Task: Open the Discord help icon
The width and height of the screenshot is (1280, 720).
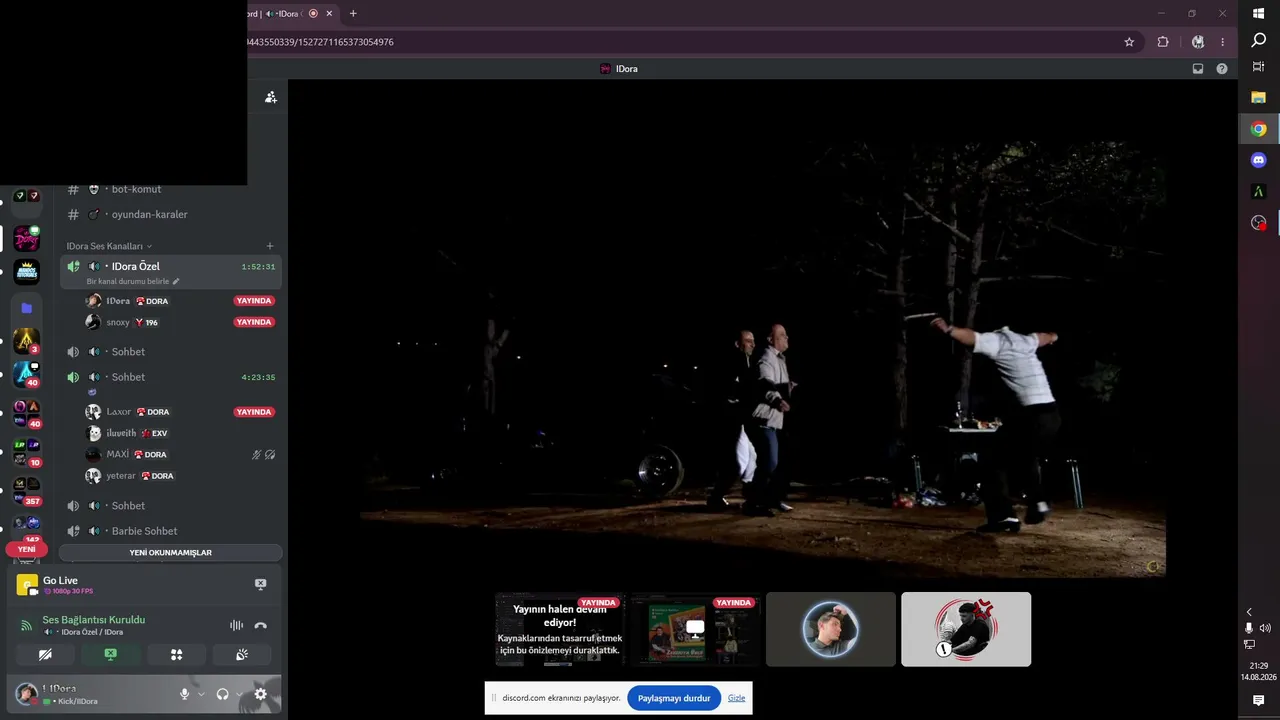Action: tap(1222, 69)
